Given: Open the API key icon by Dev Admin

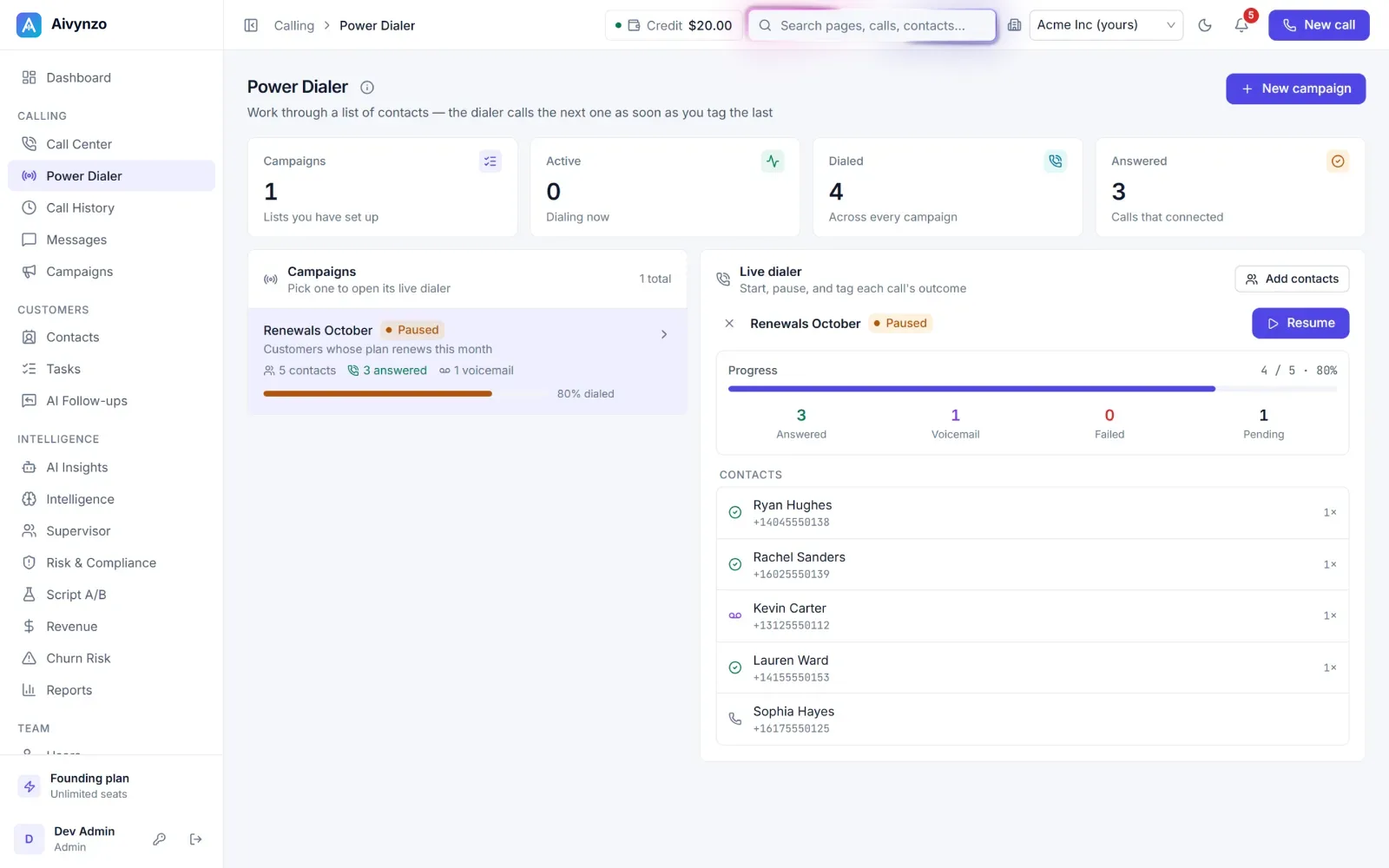Looking at the screenshot, I should [x=160, y=839].
